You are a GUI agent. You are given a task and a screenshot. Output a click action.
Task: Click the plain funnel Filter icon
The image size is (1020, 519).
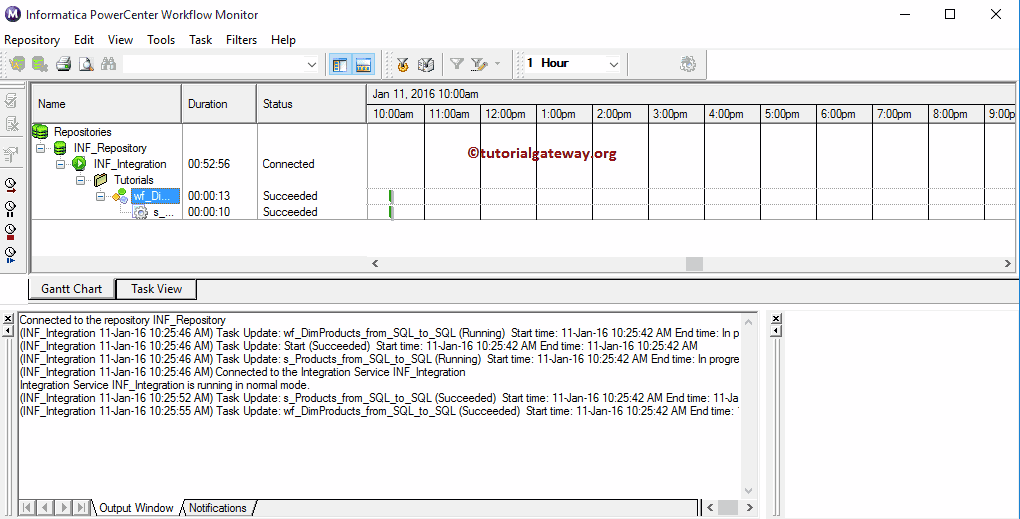pos(457,64)
